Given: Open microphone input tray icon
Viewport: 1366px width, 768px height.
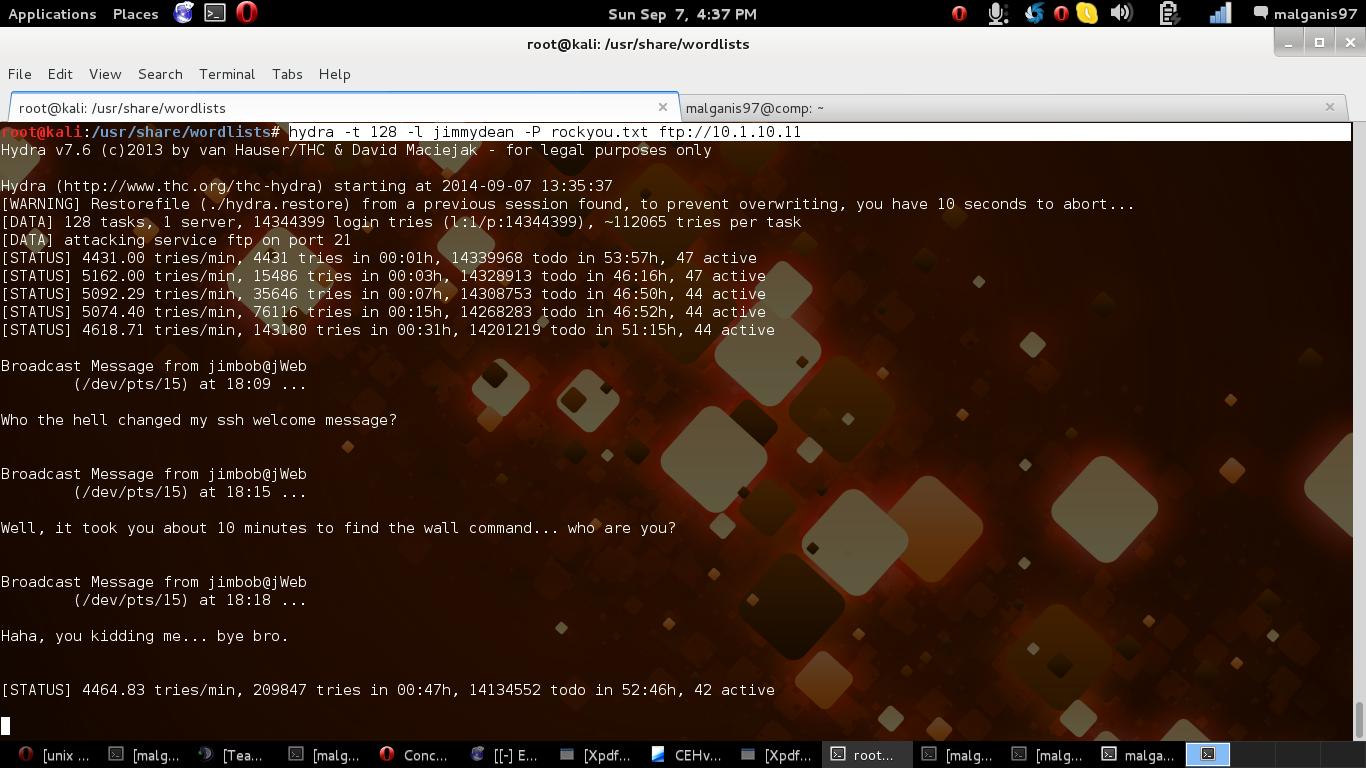Looking at the screenshot, I should click(x=997, y=13).
